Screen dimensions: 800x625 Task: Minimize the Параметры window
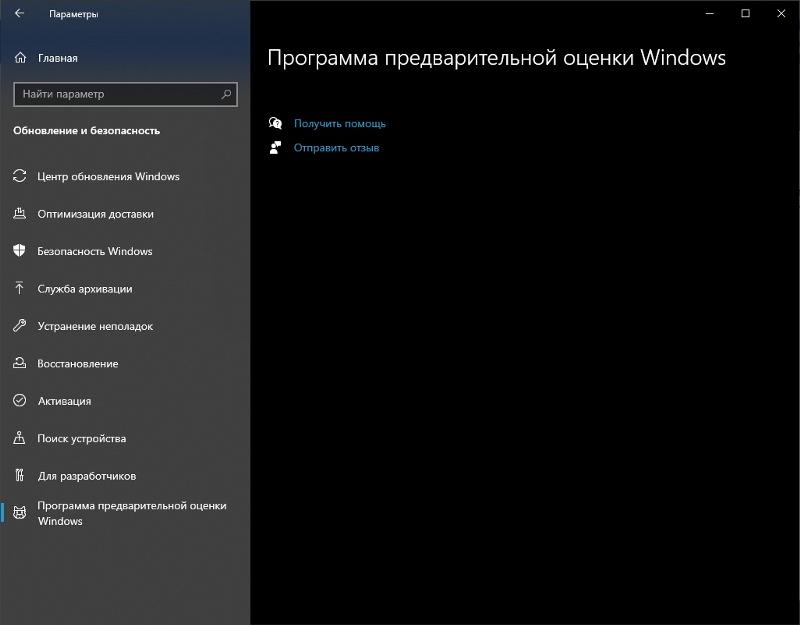coord(710,13)
